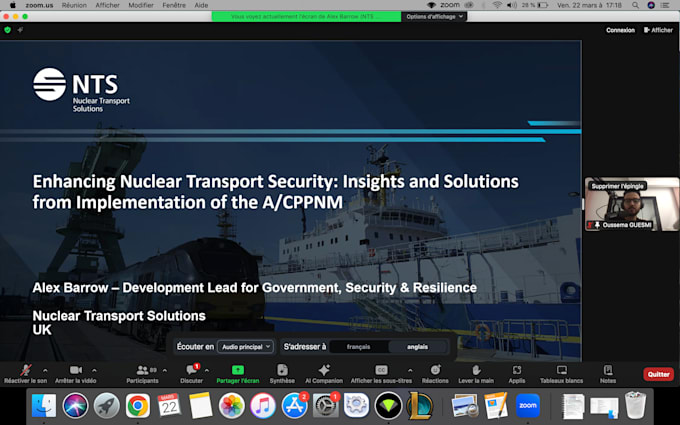Screen dimensions: 680x425
Task: Open the Participants panel
Action: [x=142, y=374]
